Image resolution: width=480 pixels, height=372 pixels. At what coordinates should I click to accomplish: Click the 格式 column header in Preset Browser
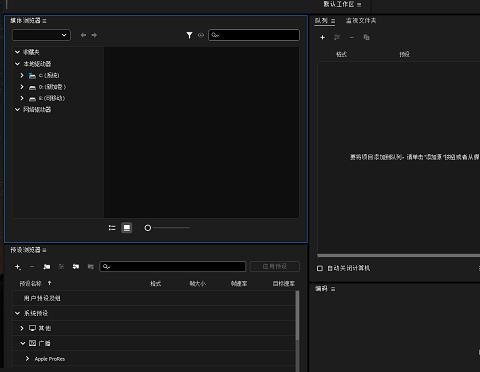(156, 284)
